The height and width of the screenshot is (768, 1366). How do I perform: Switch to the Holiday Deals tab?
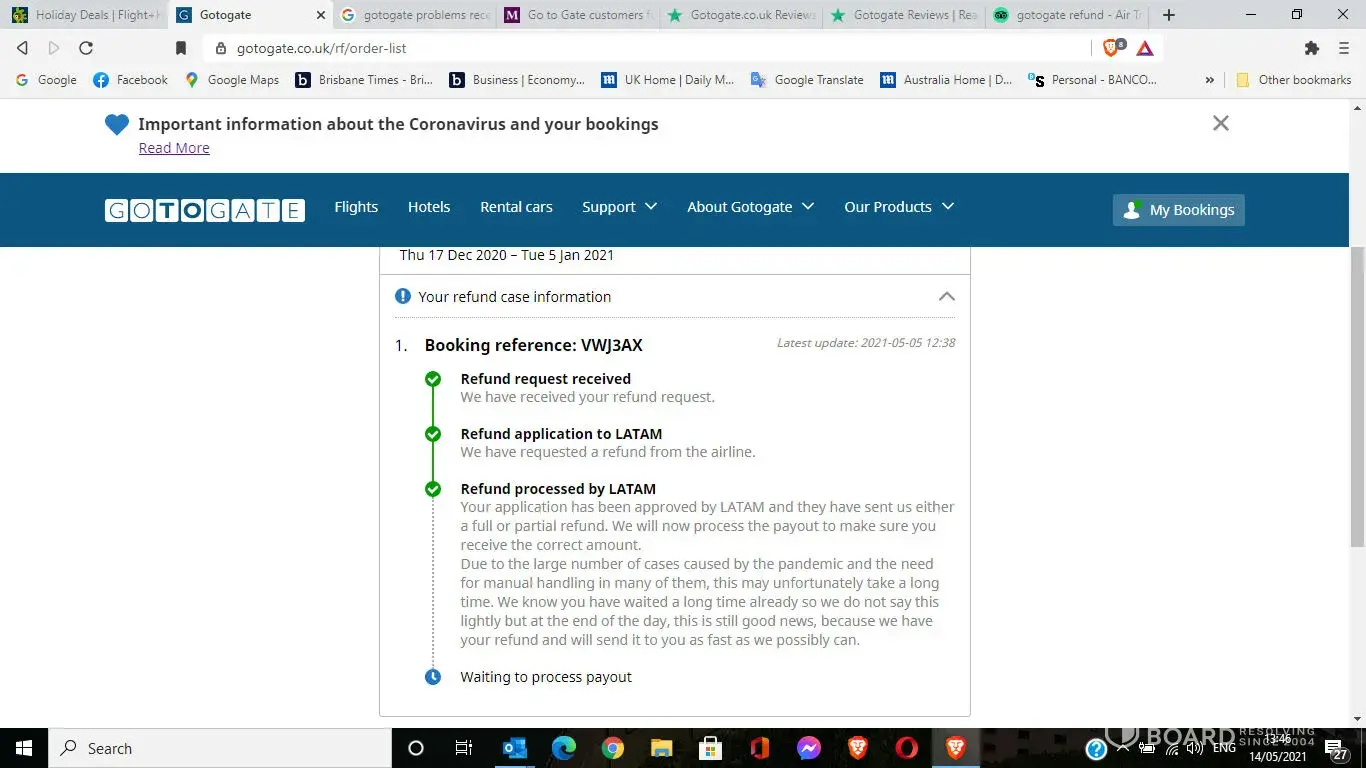[84, 15]
